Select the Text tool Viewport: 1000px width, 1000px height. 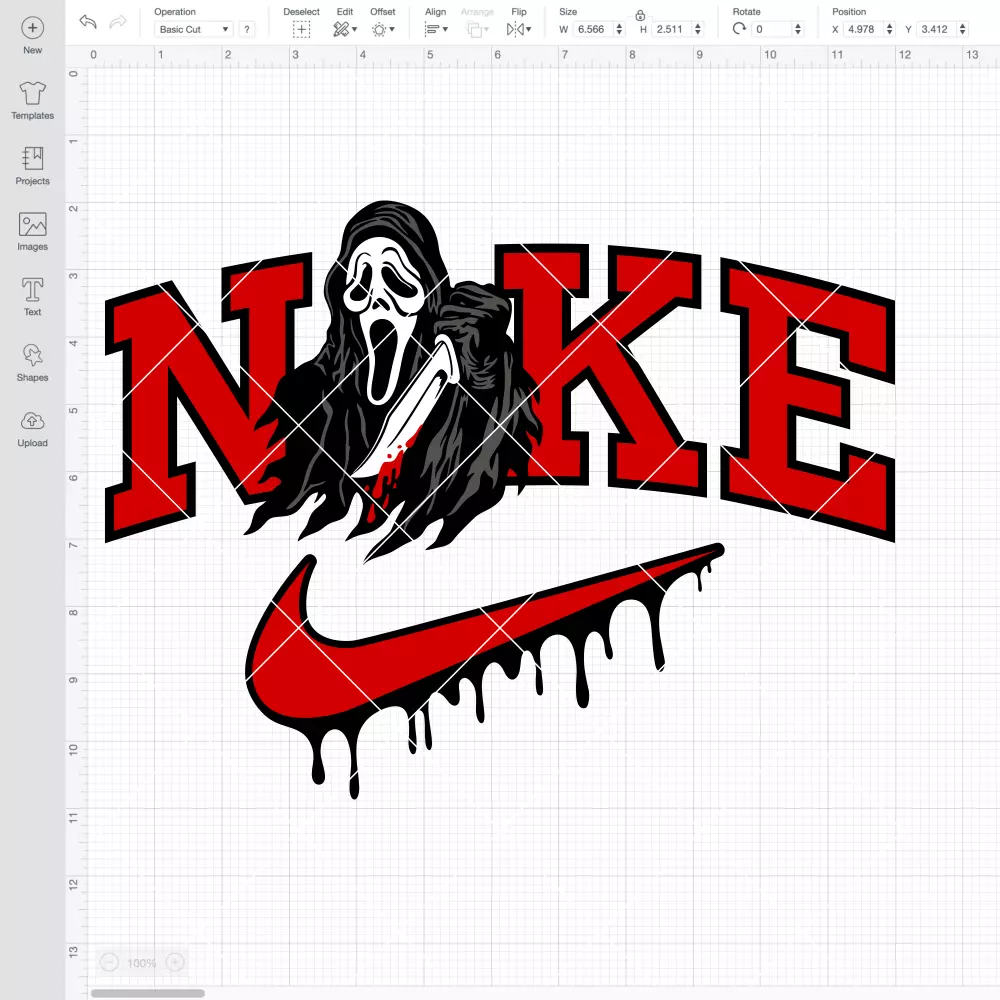(x=33, y=297)
